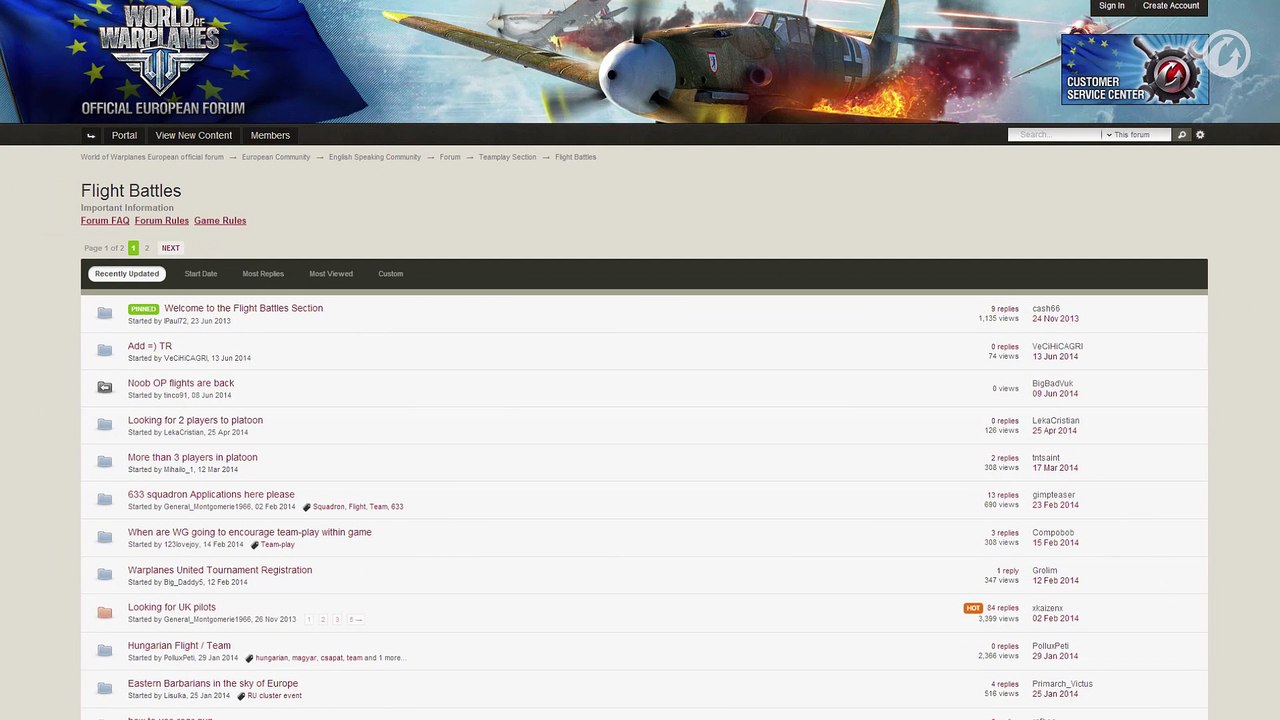
Task: Open the Portal menu item
Action: click(124, 135)
